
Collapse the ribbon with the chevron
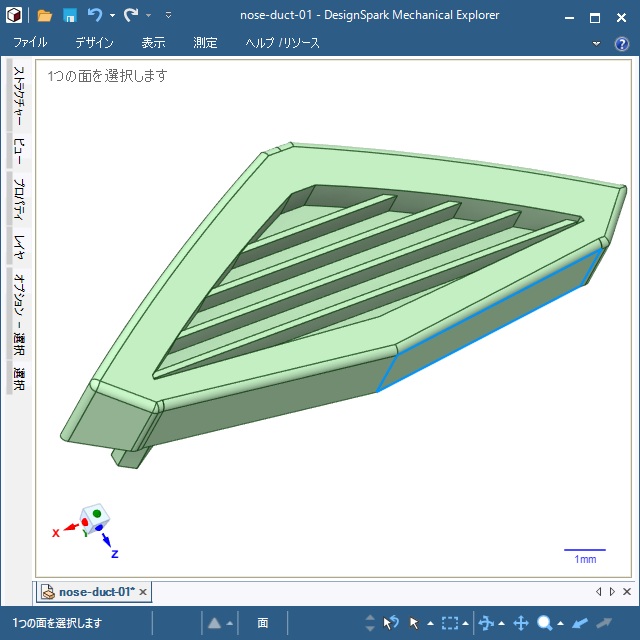[597, 44]
